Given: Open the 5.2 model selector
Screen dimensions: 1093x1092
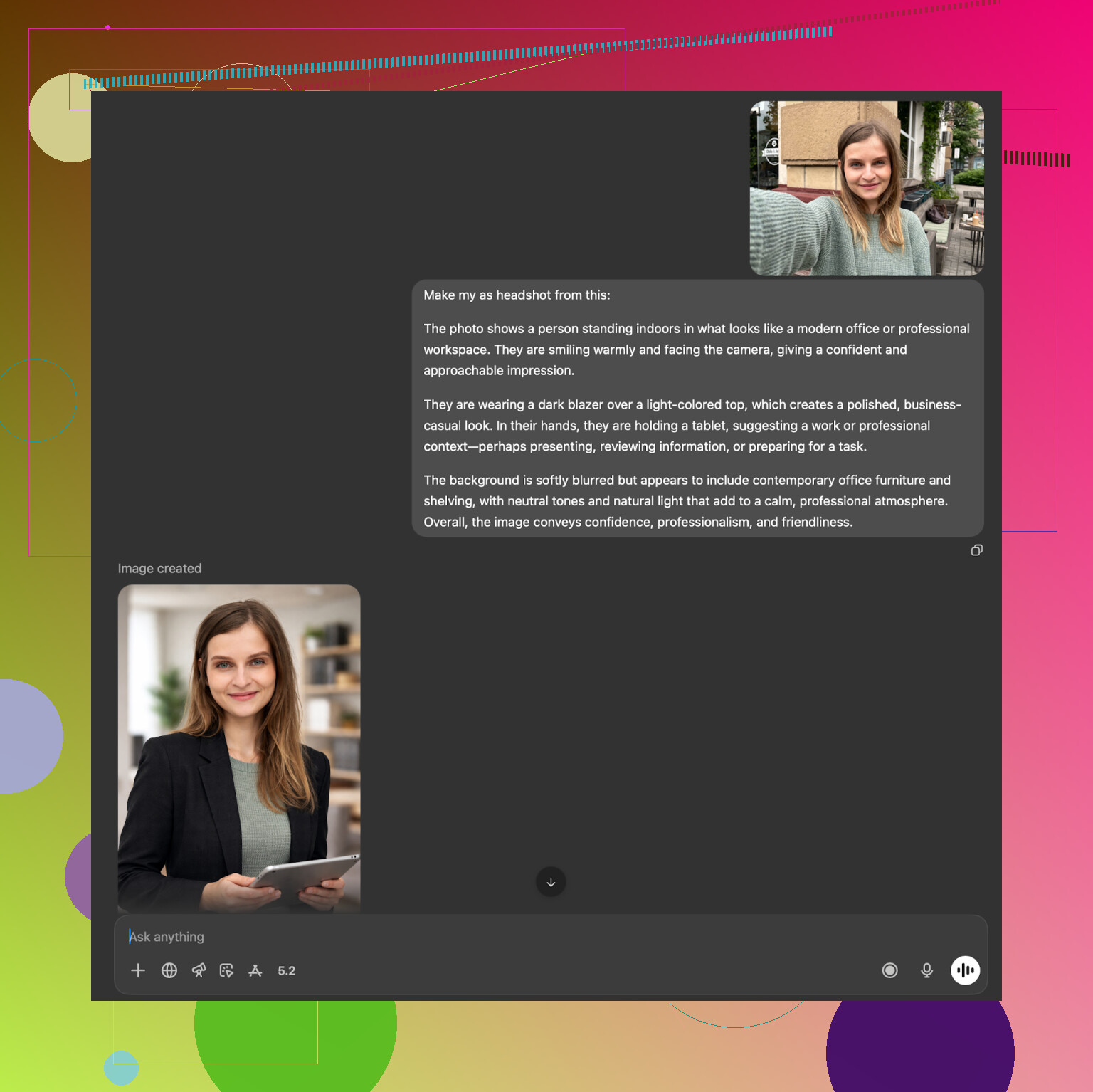Looking at the screenshot, I should 286,971.
